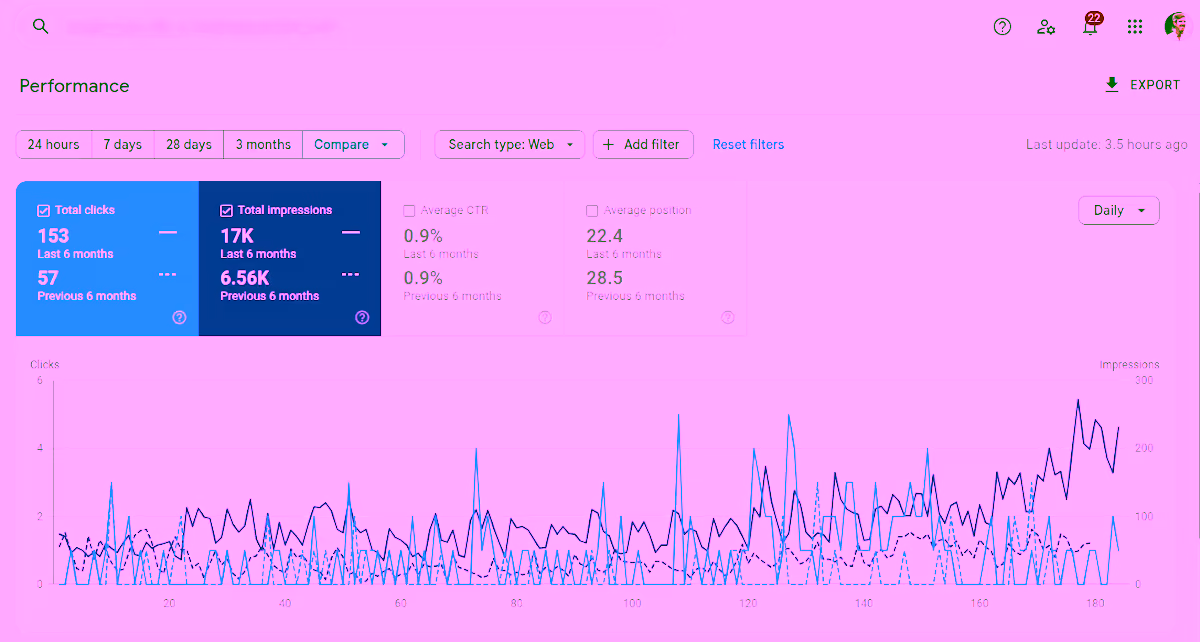Click the impressions peak near day 180
Screen dimensions: 1200x642
[1078, 400]
